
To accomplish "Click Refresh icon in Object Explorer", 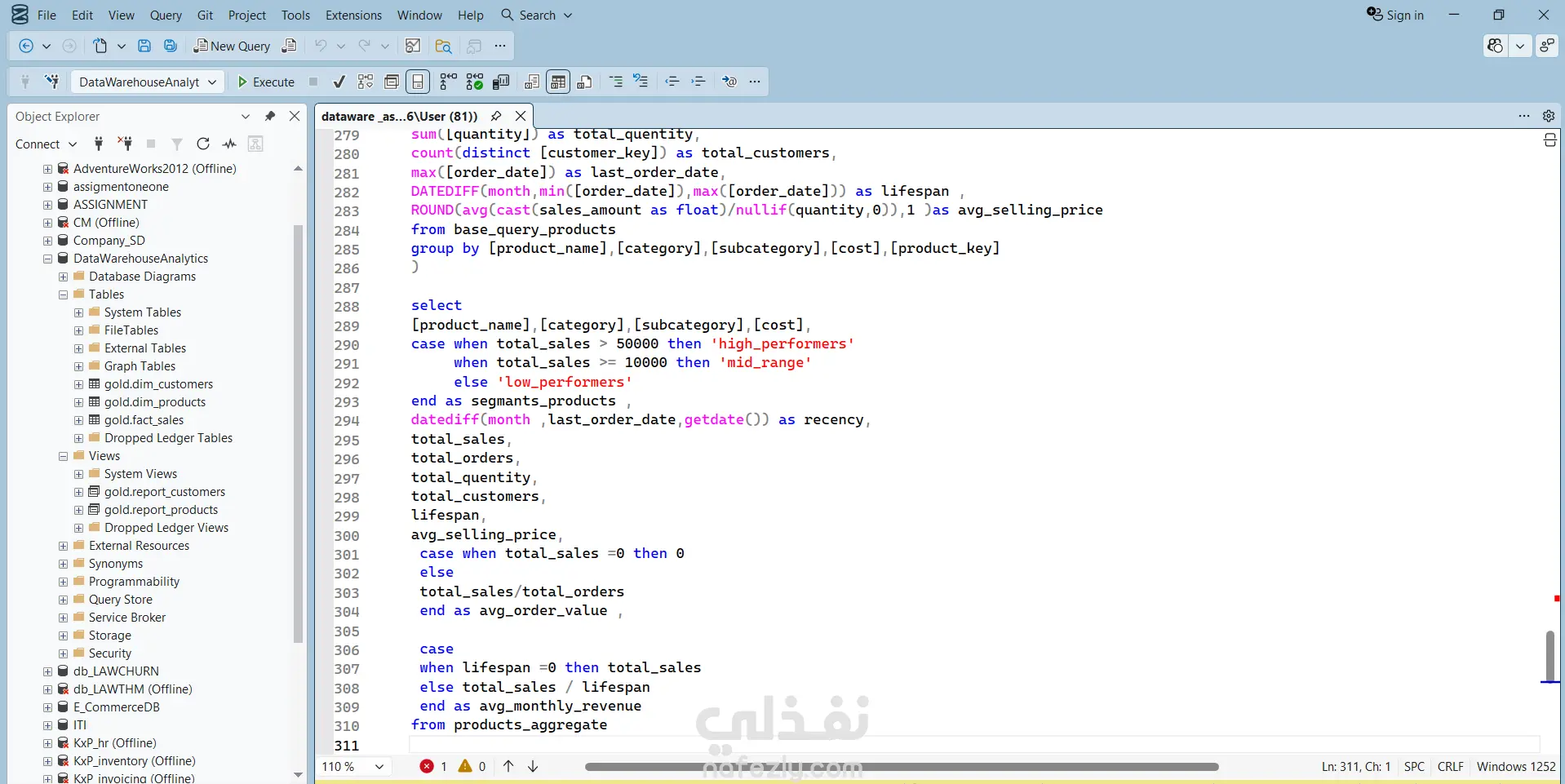I will [203, 144].
